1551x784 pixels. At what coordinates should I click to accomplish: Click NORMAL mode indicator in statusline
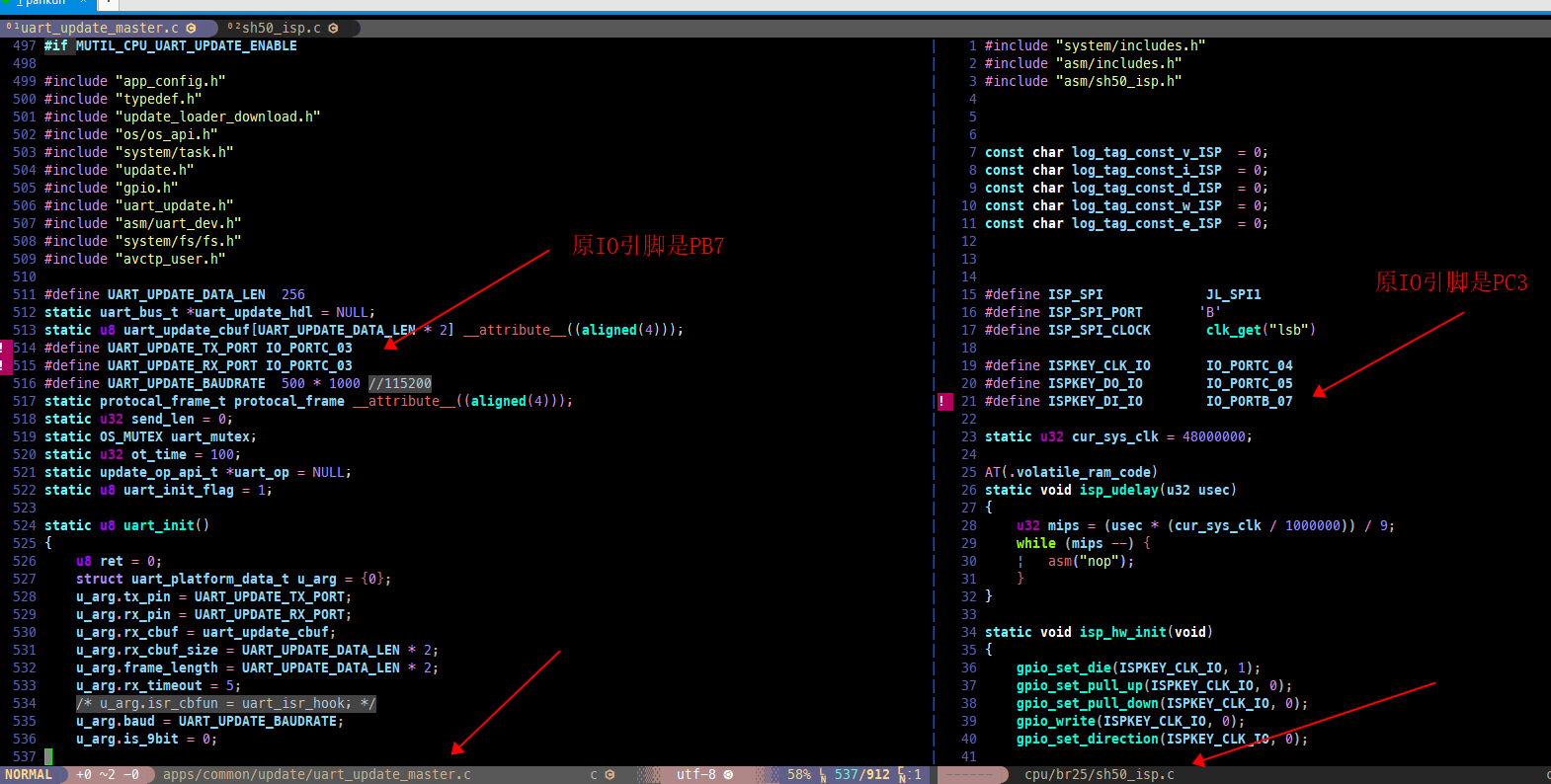point(29,775)
